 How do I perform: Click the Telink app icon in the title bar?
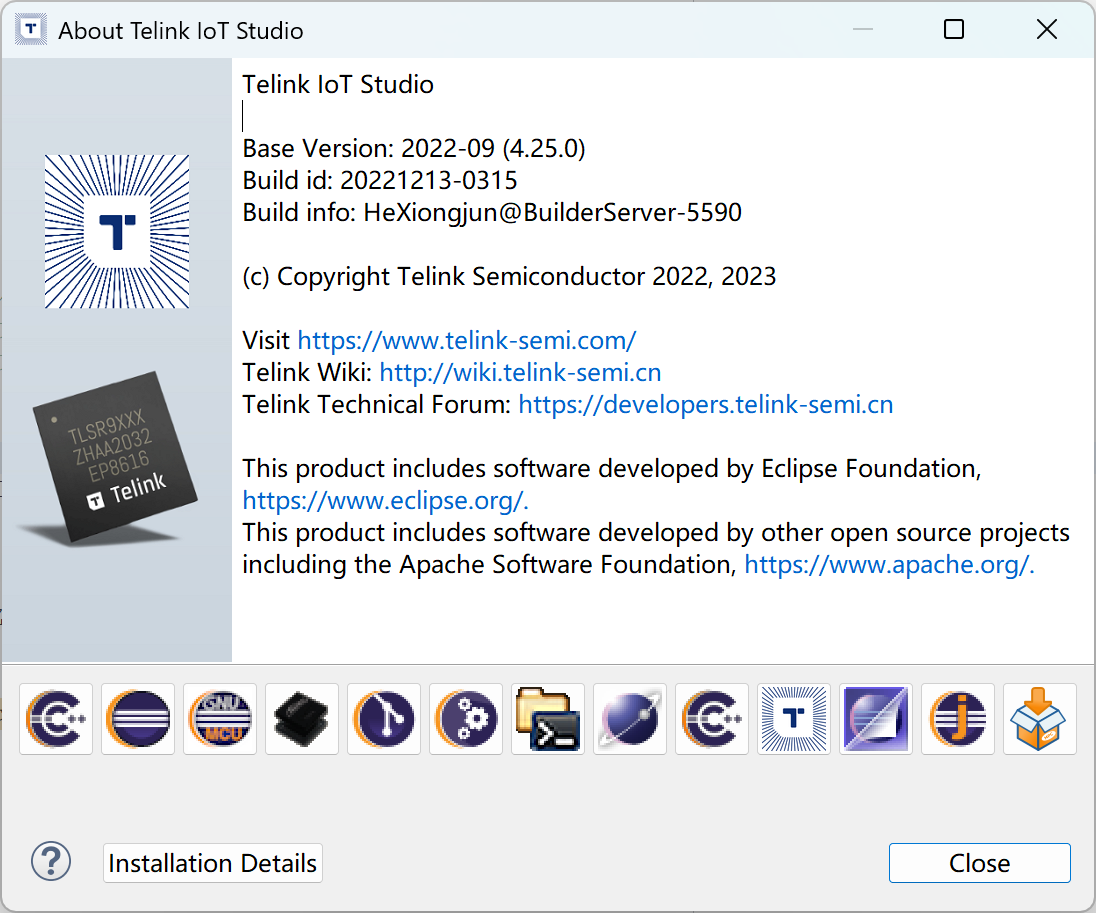(x=31, y=29)
